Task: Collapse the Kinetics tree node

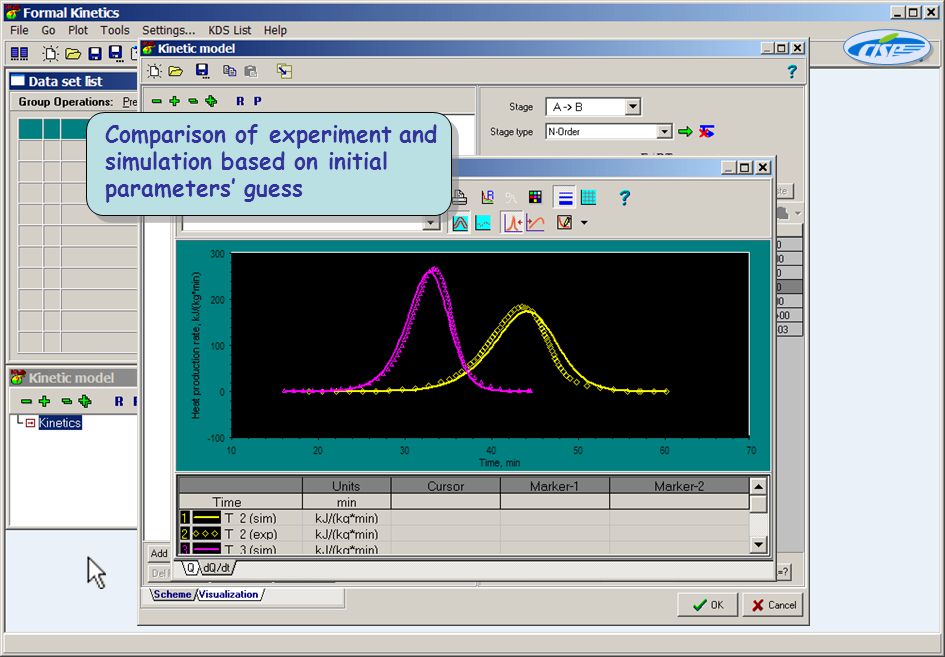Action: tap(30, 423)
